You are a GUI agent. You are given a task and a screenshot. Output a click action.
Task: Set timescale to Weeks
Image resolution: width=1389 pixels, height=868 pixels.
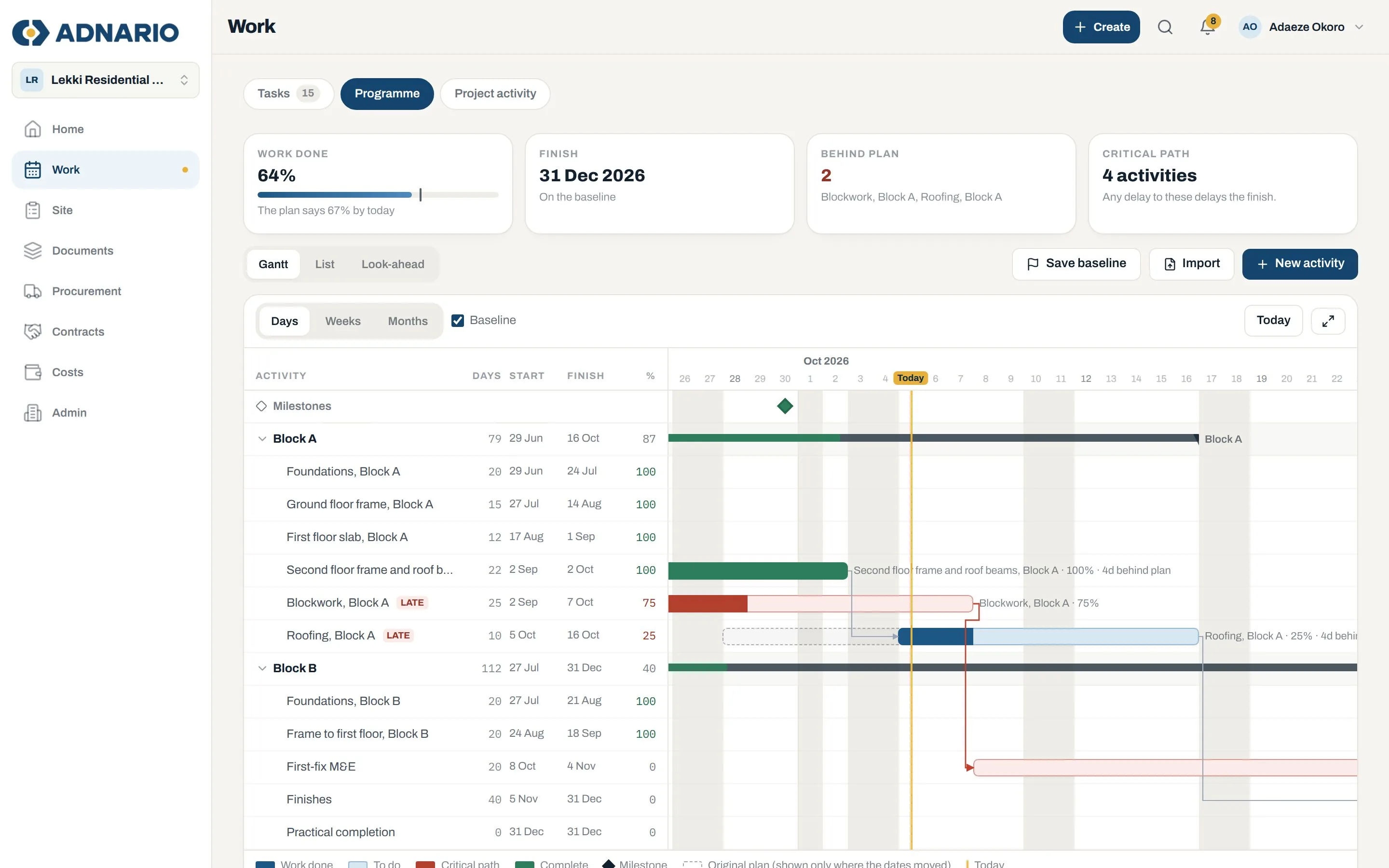click(342, 321)
